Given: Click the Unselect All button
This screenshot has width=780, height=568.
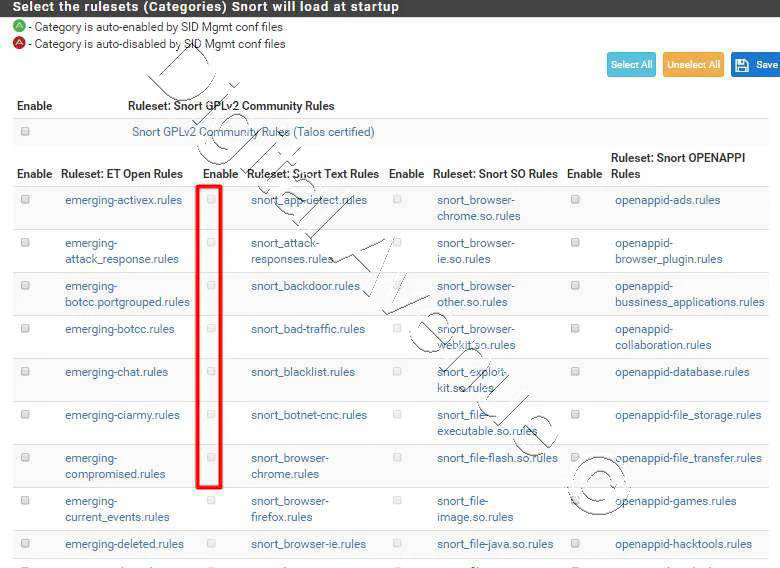Looking at the screenshot, I should [693, 65].
